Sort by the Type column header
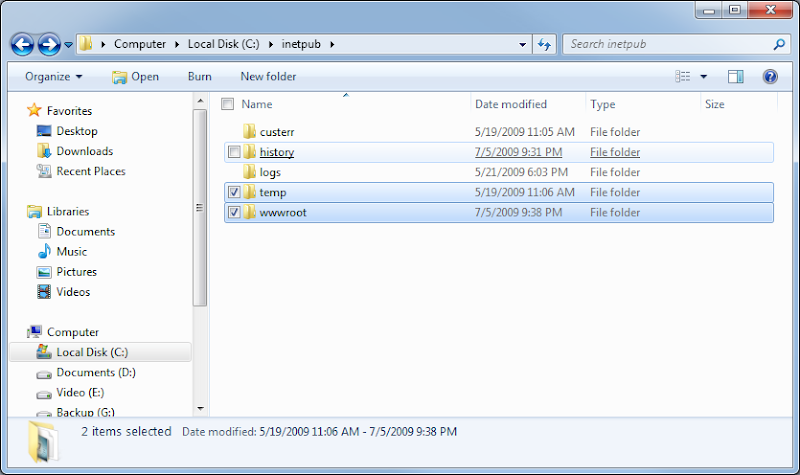 pos(603,104)
